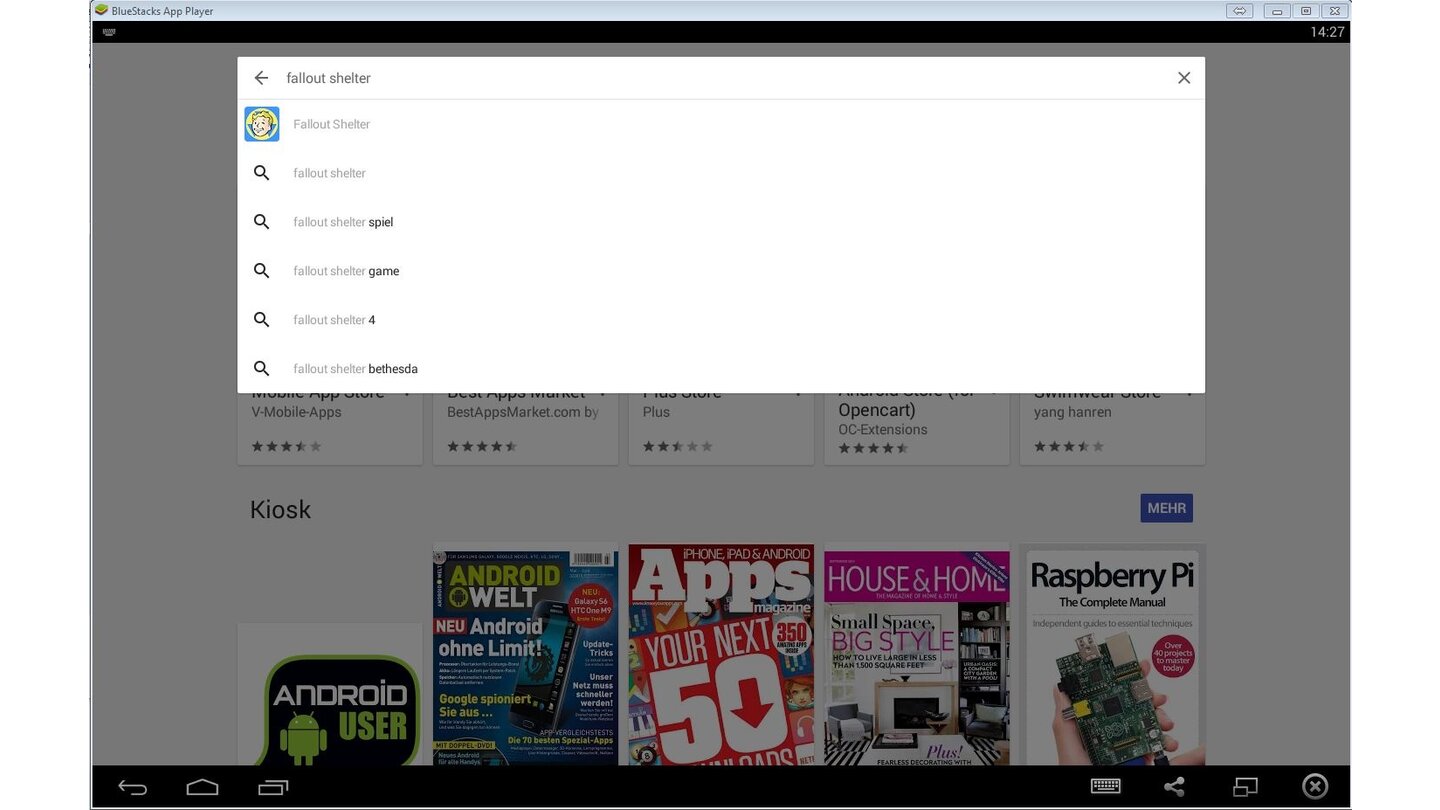Screen dimensions: 1440x810
Task: Open the on-screen keyboard icon
Action: [1105, 787]
